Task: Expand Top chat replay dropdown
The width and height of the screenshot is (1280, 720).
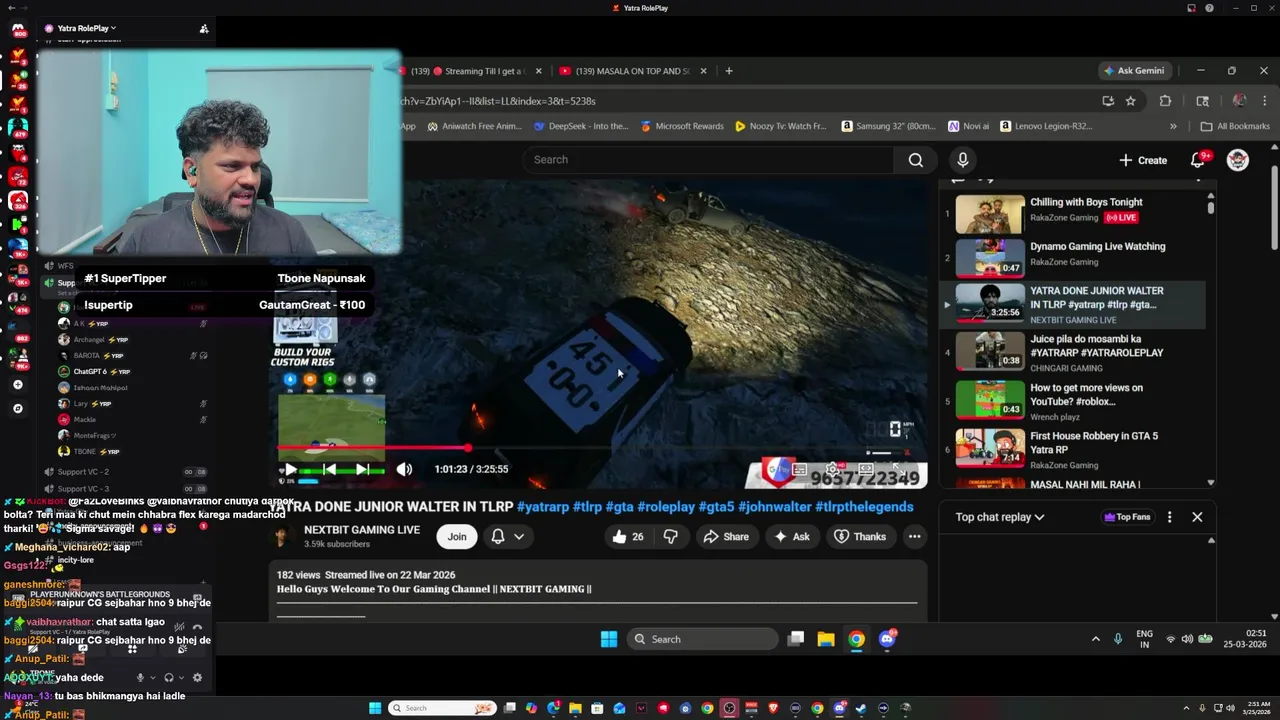Action: pyautogui.click(x=1000, y=517)
